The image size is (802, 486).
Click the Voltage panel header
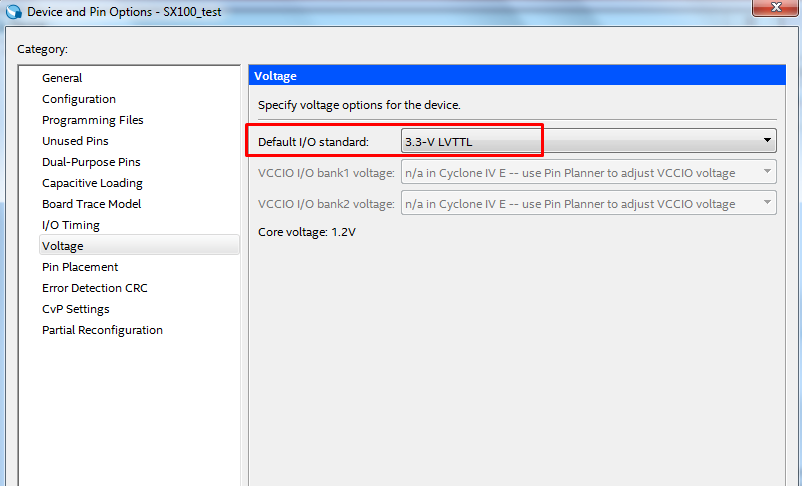click(517, 76)
